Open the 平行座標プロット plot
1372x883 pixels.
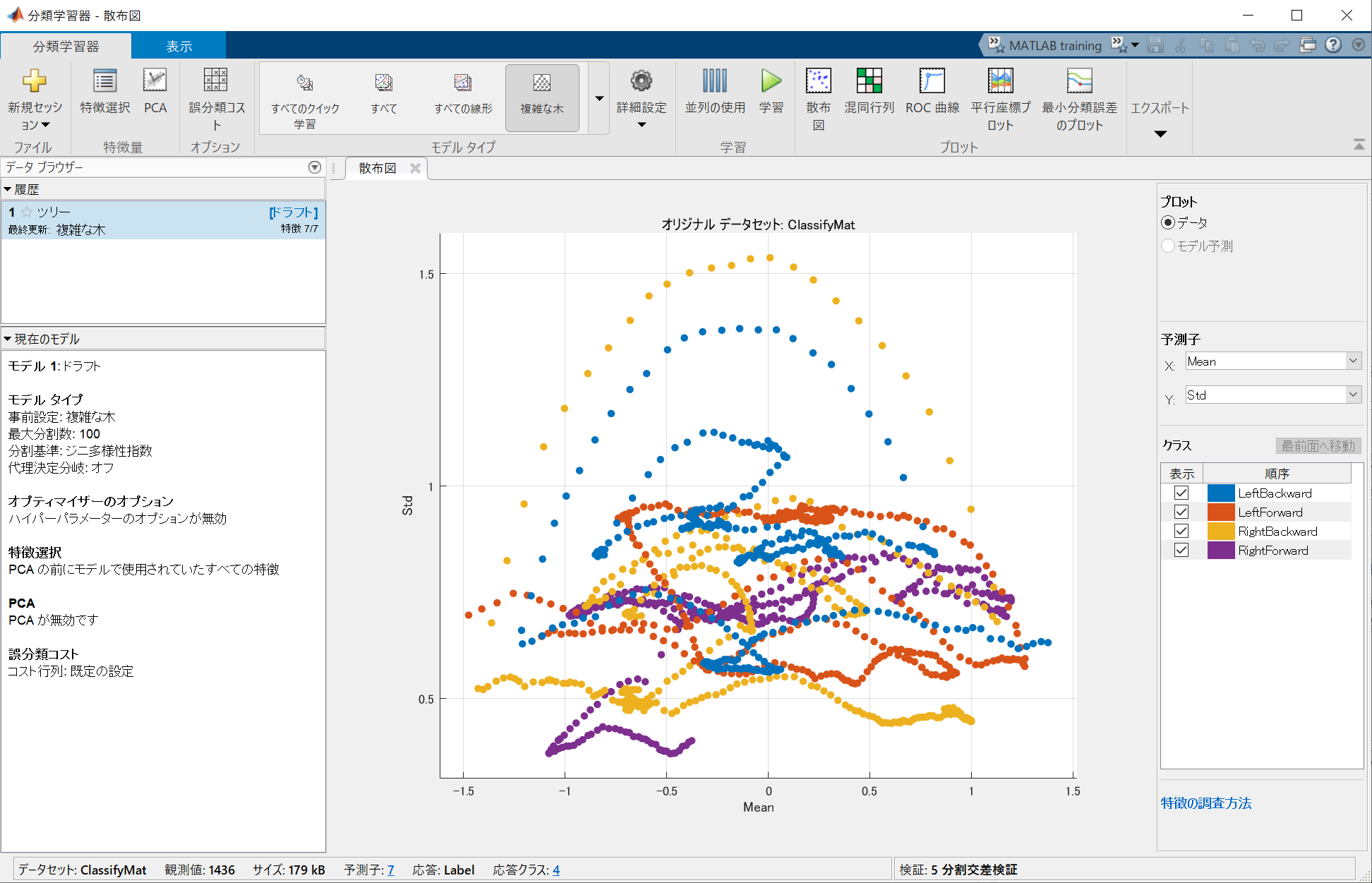coord(1001,99)
